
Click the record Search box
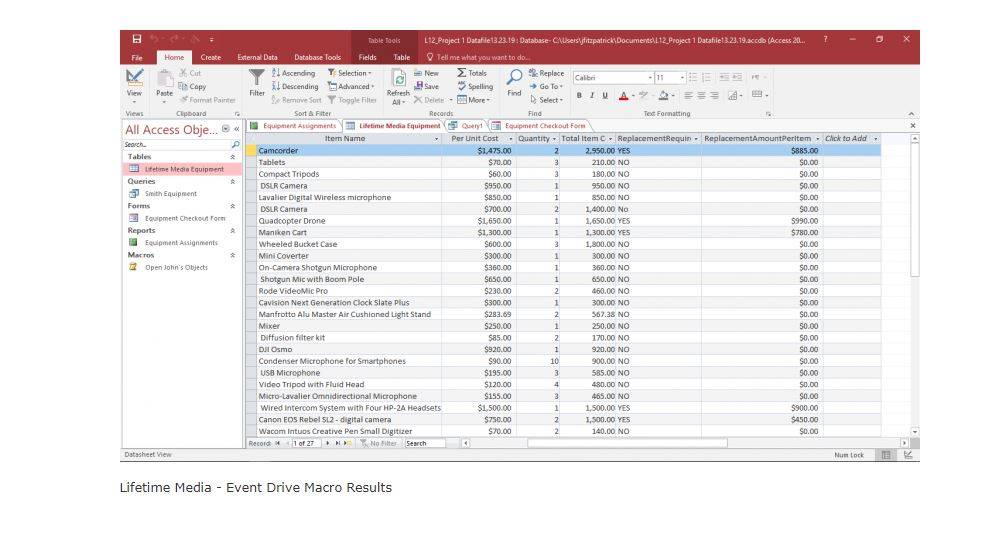pos(425,444)
